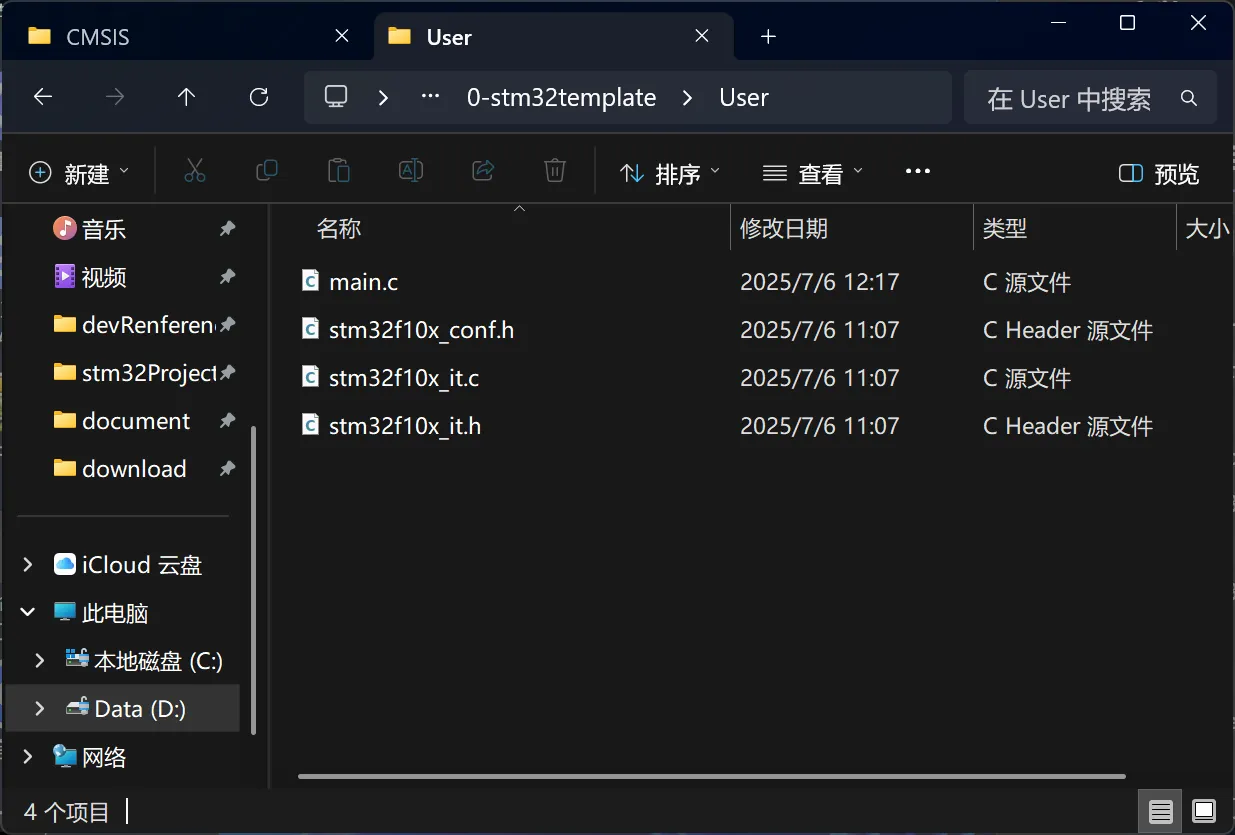Expand the Data (D:) drive node

(40, 709)
